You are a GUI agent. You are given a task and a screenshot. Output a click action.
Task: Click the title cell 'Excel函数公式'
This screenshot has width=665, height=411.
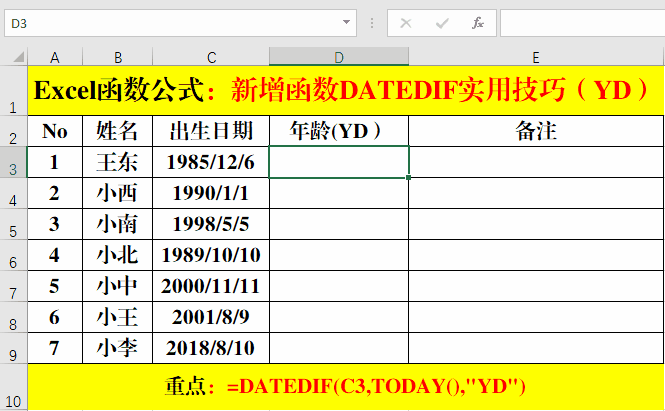(x=346, y=91)
